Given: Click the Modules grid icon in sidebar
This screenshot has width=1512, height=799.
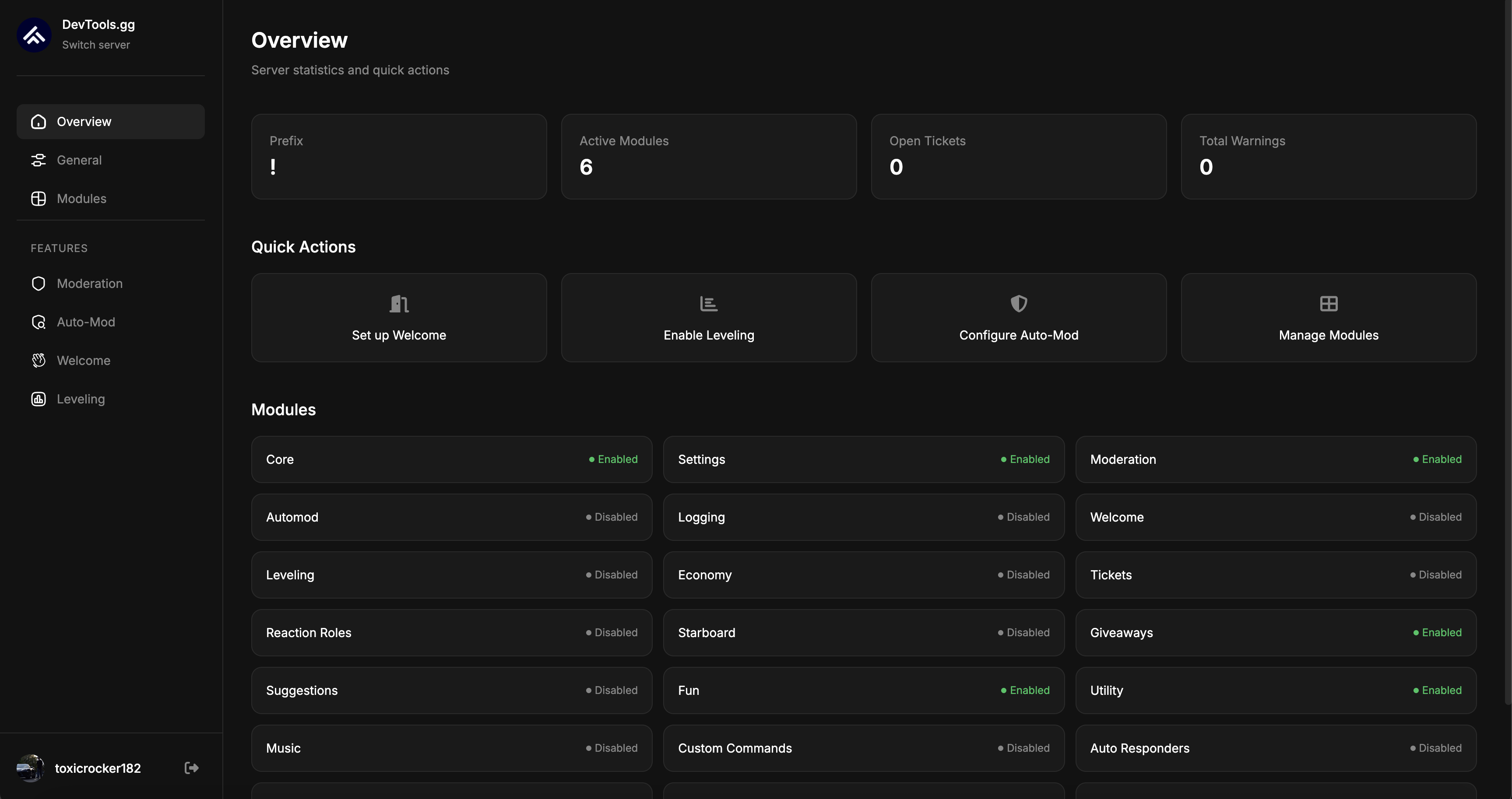Looking at the screenshot, I should coord(38,198).
